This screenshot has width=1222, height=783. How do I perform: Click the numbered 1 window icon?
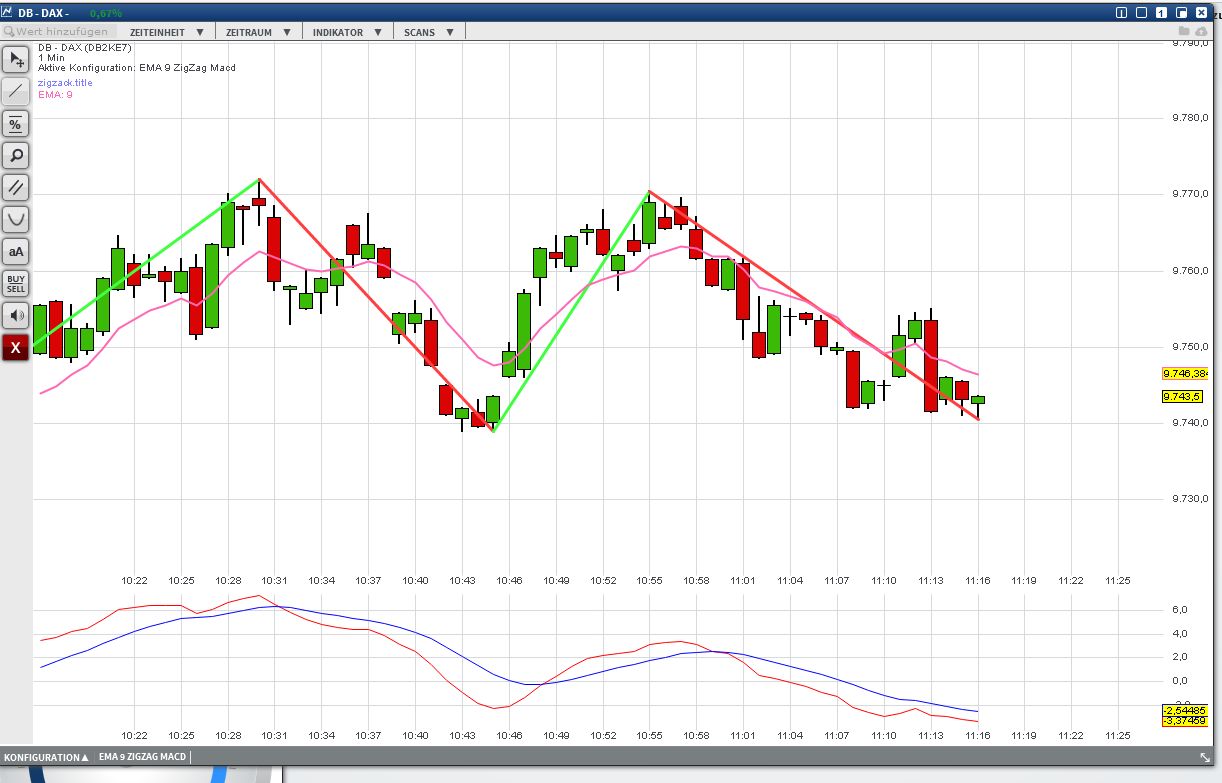click(1161, 12)
